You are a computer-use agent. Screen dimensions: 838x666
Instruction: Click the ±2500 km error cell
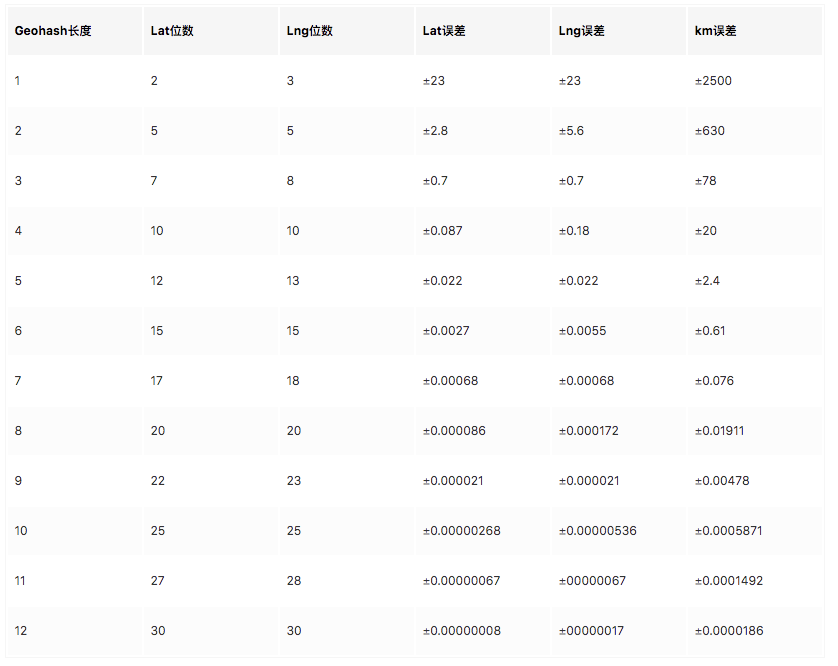(713, 81)
